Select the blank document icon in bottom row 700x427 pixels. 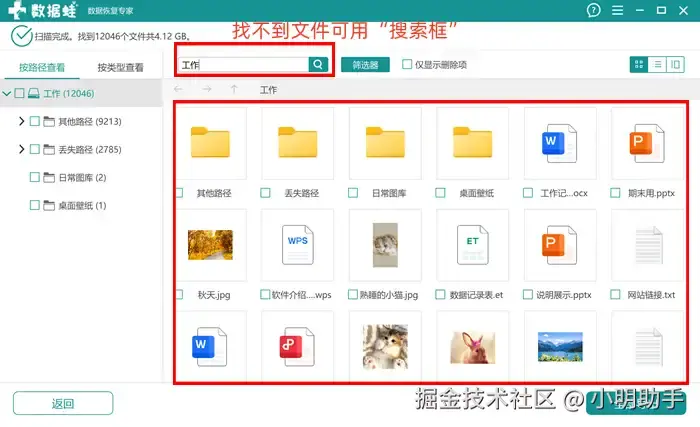pos(649,347)
